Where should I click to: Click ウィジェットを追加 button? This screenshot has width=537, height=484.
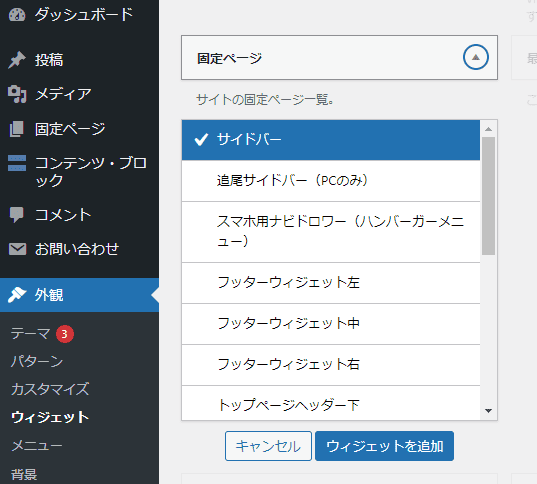pos(385,446)
